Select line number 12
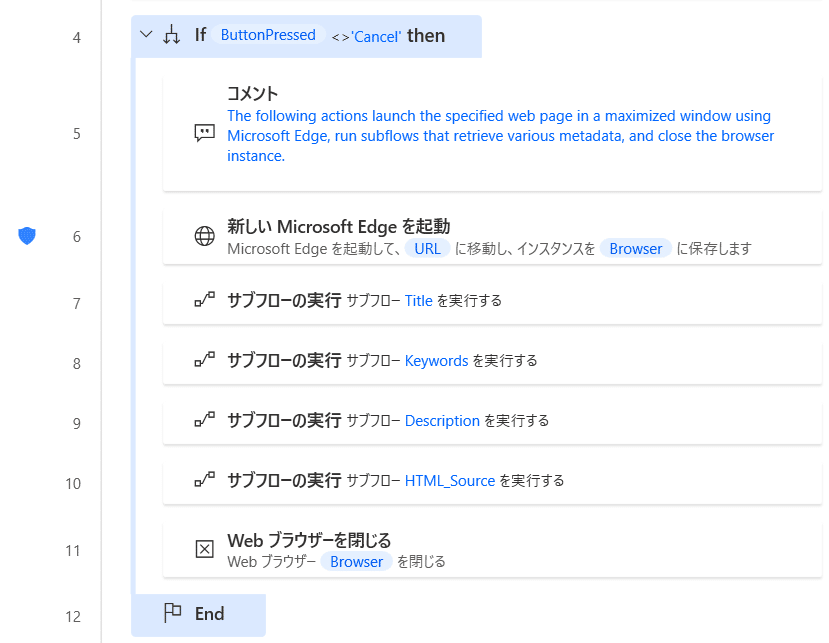Viewport: 829px width, 643px height. (x=73, y=617)
